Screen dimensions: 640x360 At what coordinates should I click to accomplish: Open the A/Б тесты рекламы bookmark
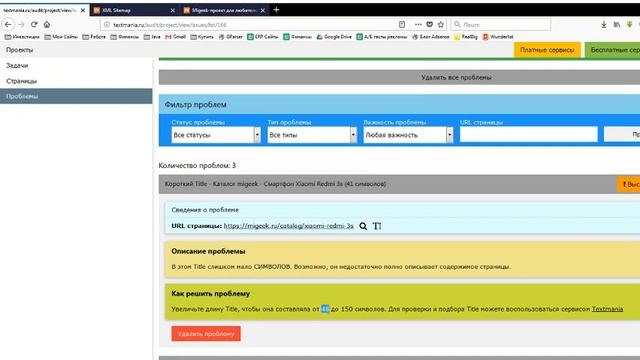tap(382, 37)
